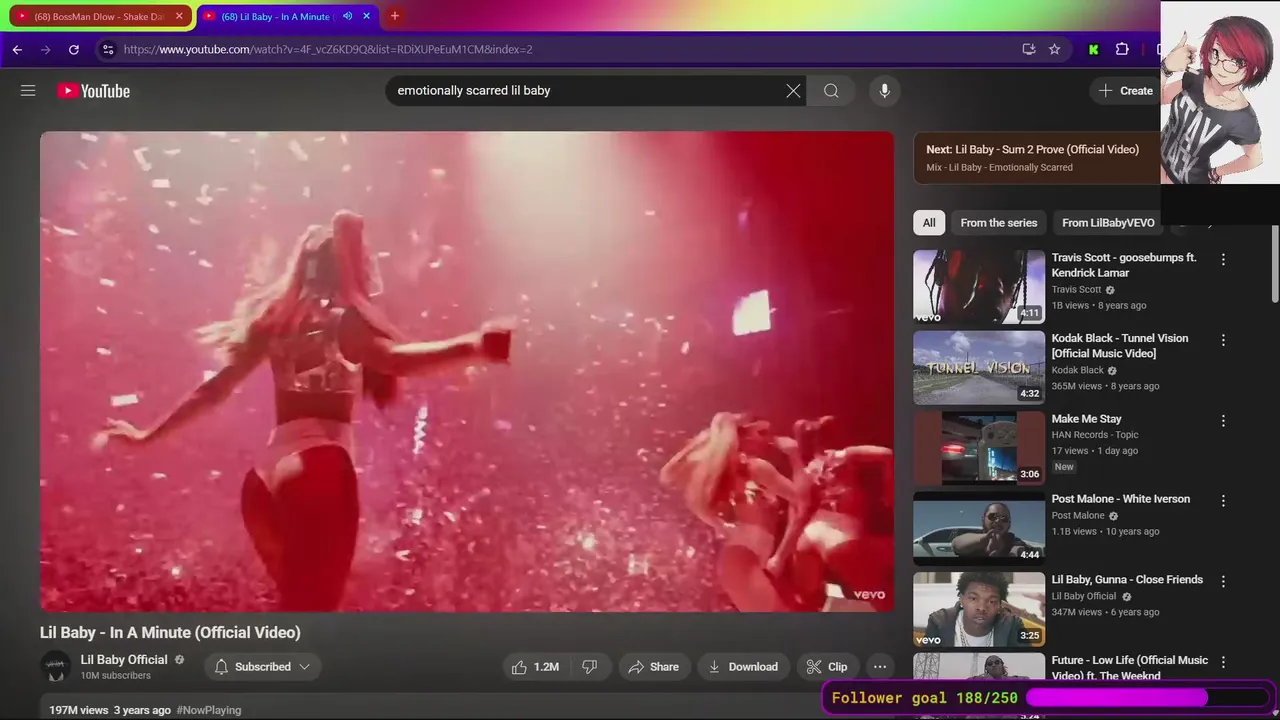The image size is (1280, 720).
Task: Close the Lil Baby - In A Minute tab
Action: [366, 16]
